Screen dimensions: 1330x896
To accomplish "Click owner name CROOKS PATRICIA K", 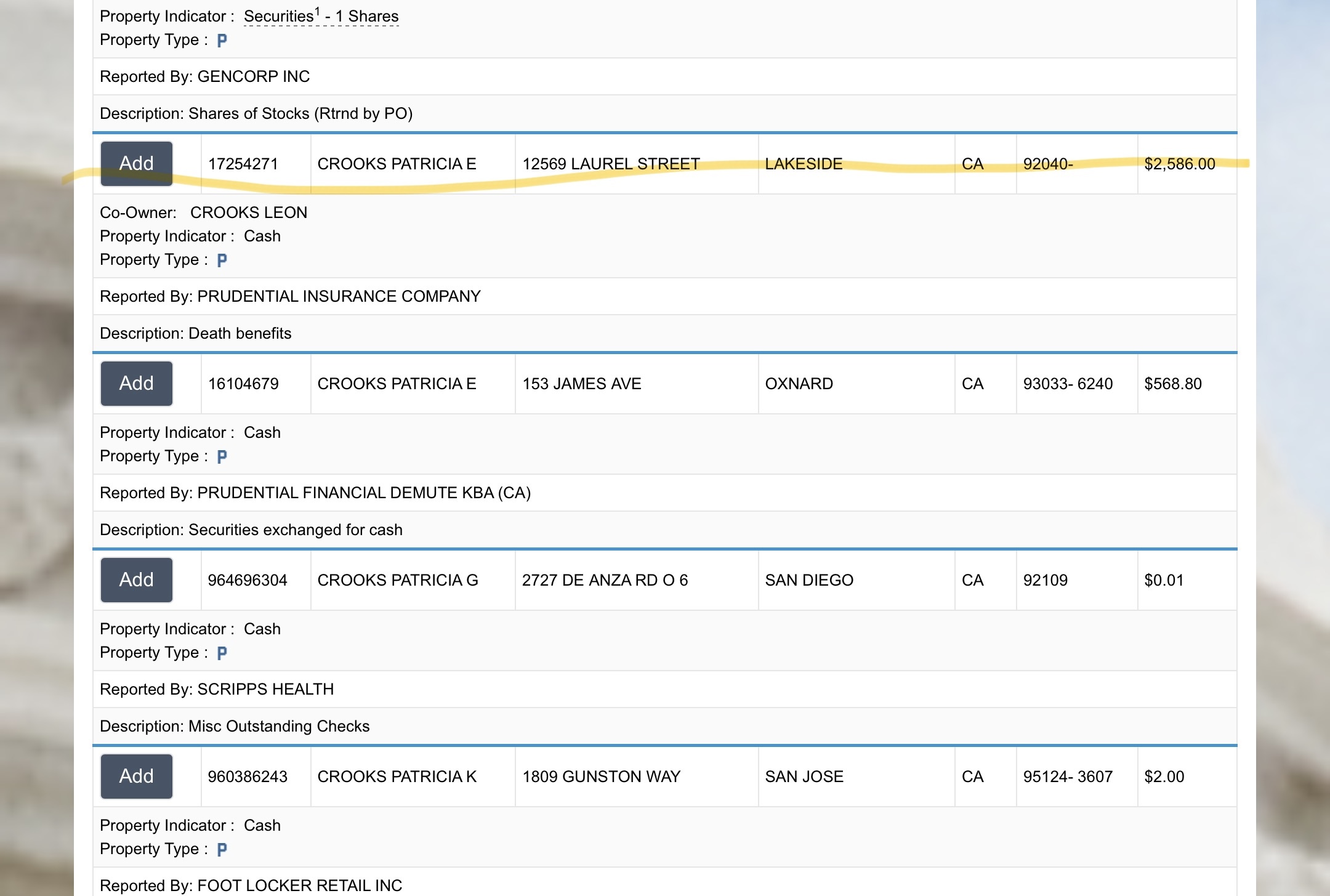I will pos(397,777).
